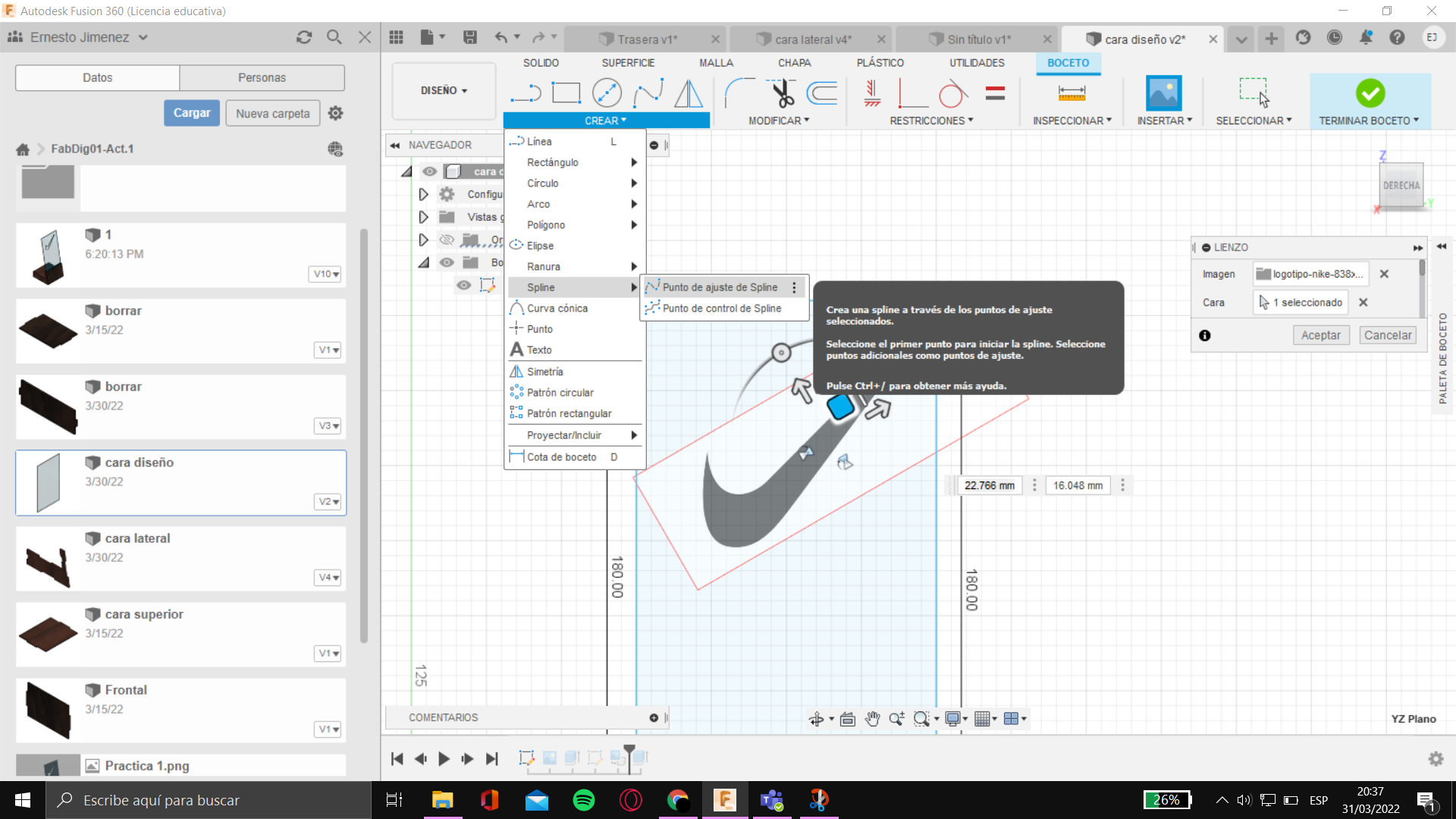Image resolution: width=1456 pixels, height=819 pixels.
Task: Click the green Finish Sketch checkmark
Action: (x=1370, y=93)
